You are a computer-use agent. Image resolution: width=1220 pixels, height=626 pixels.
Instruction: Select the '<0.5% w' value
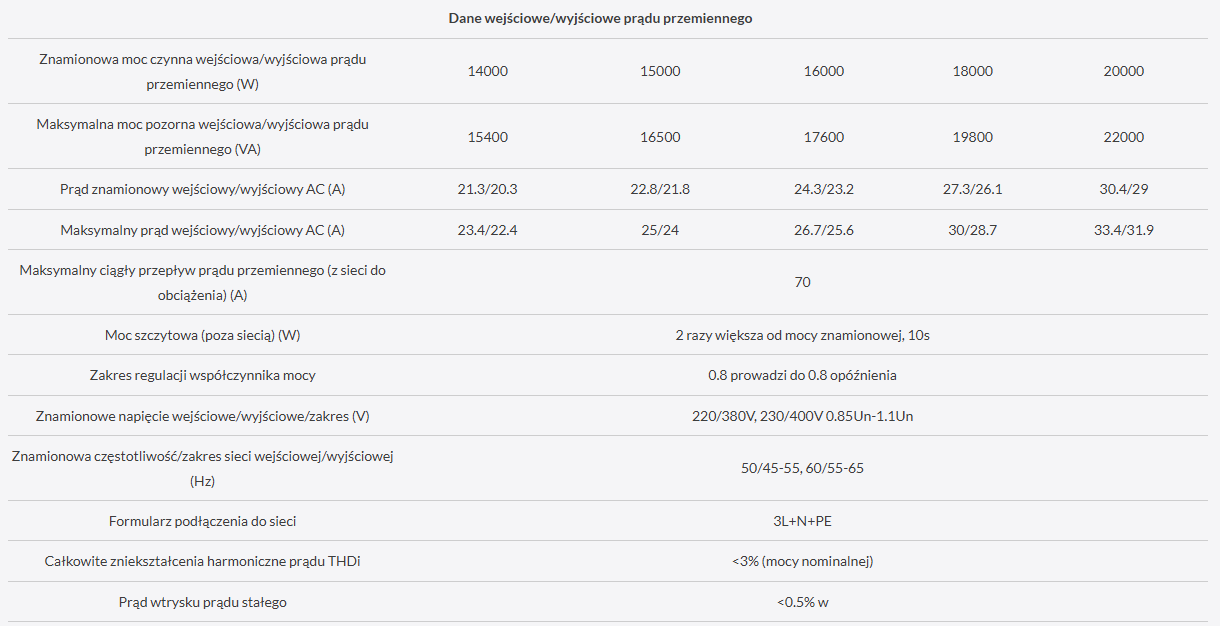click(x=802, y=602)
